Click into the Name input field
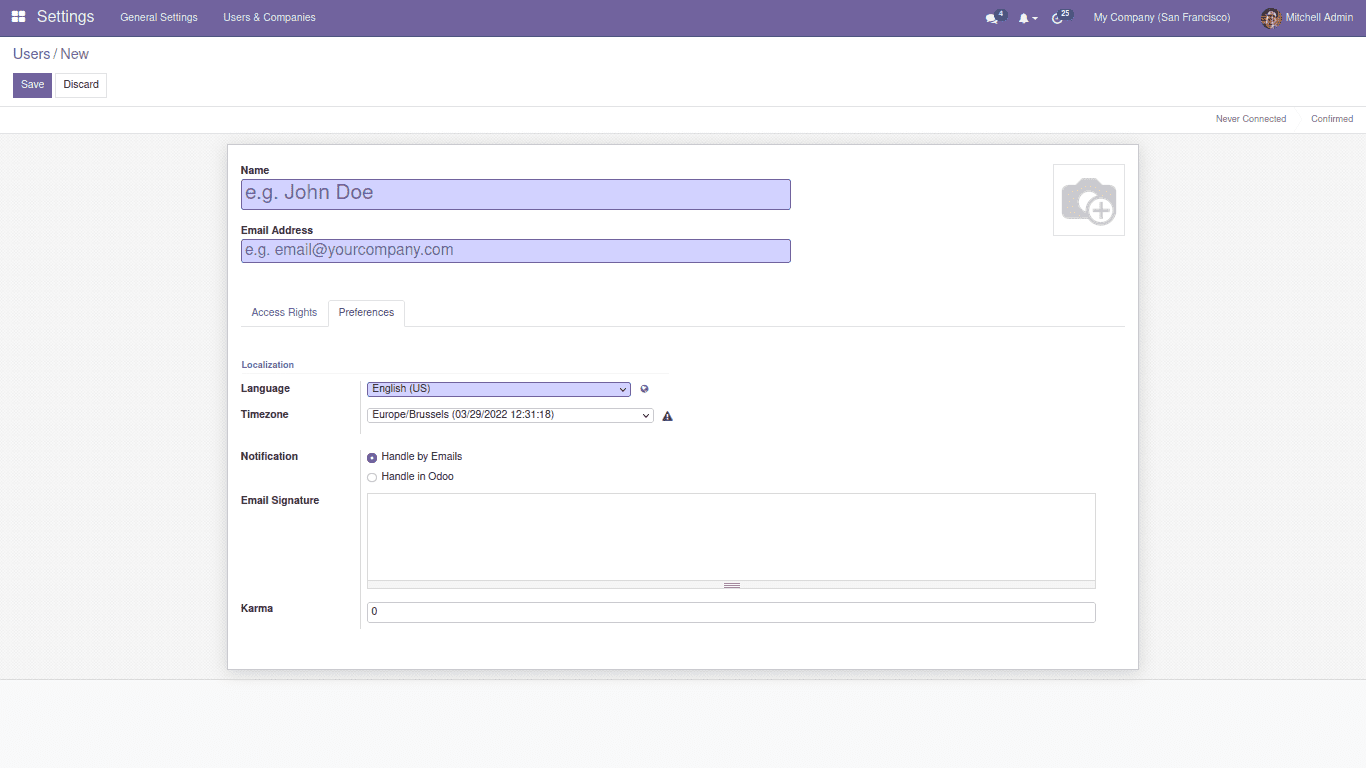 tap(515, 194)
